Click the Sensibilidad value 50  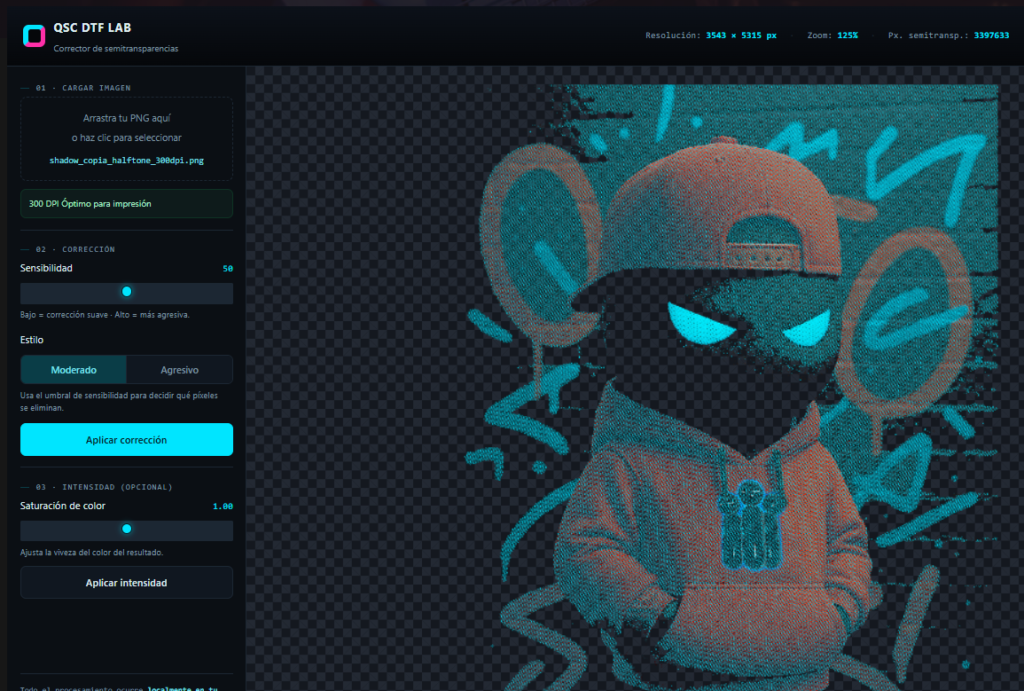point(227,268)
